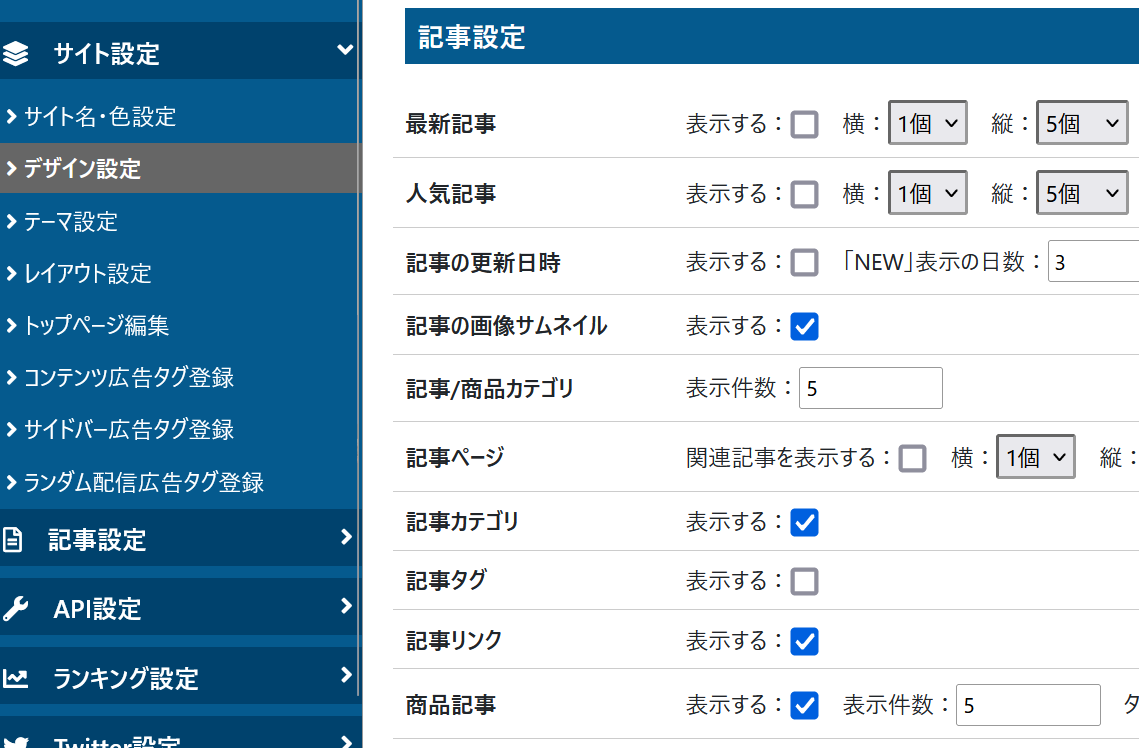Open the 記事ページ 横 dropdown
This screenshot has height=748, width=1139.
click(x=1035, y=458)
